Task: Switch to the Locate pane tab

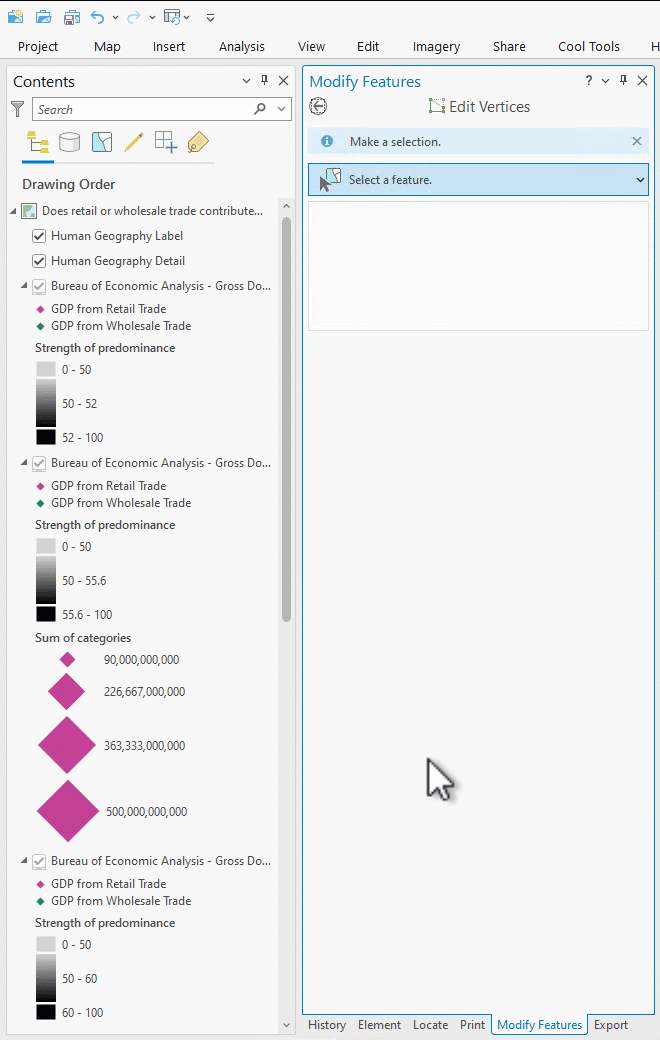Action: 430,1025
